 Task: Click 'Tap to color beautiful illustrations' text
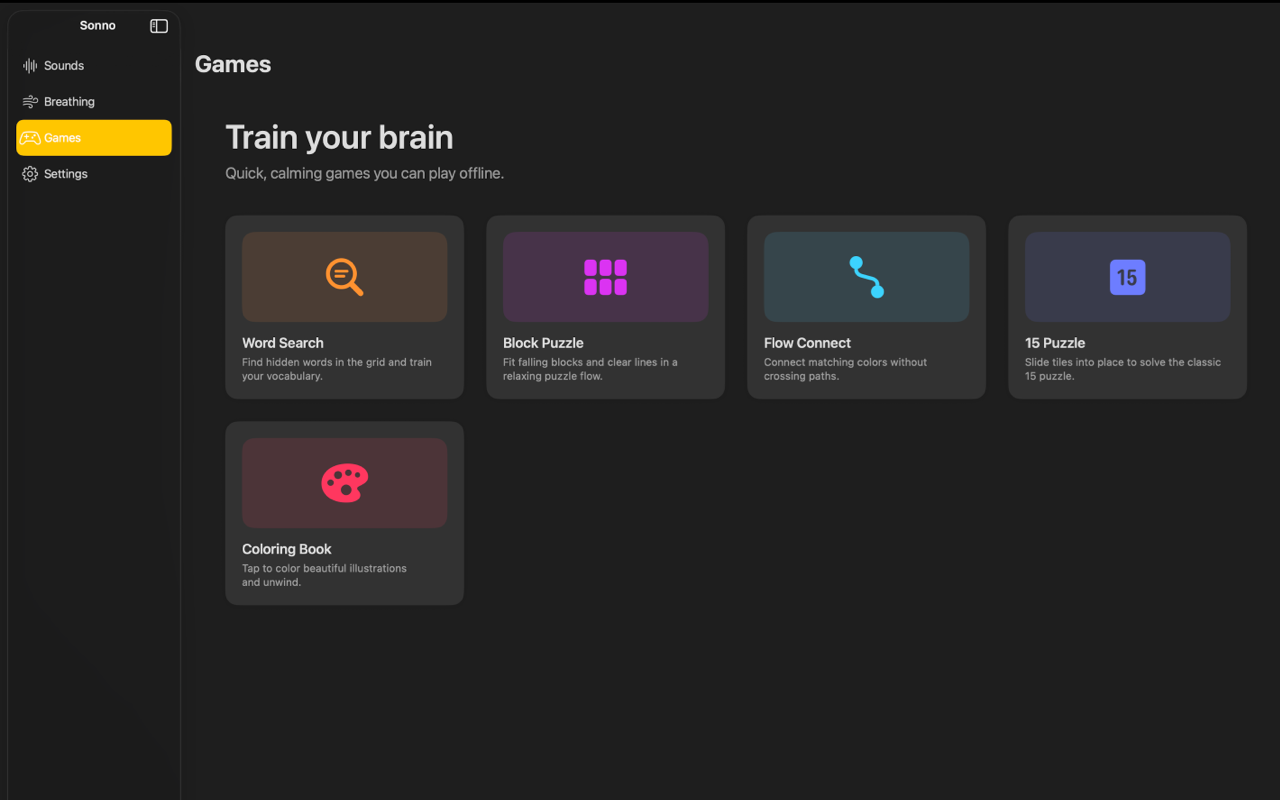[x=324, y=575]
